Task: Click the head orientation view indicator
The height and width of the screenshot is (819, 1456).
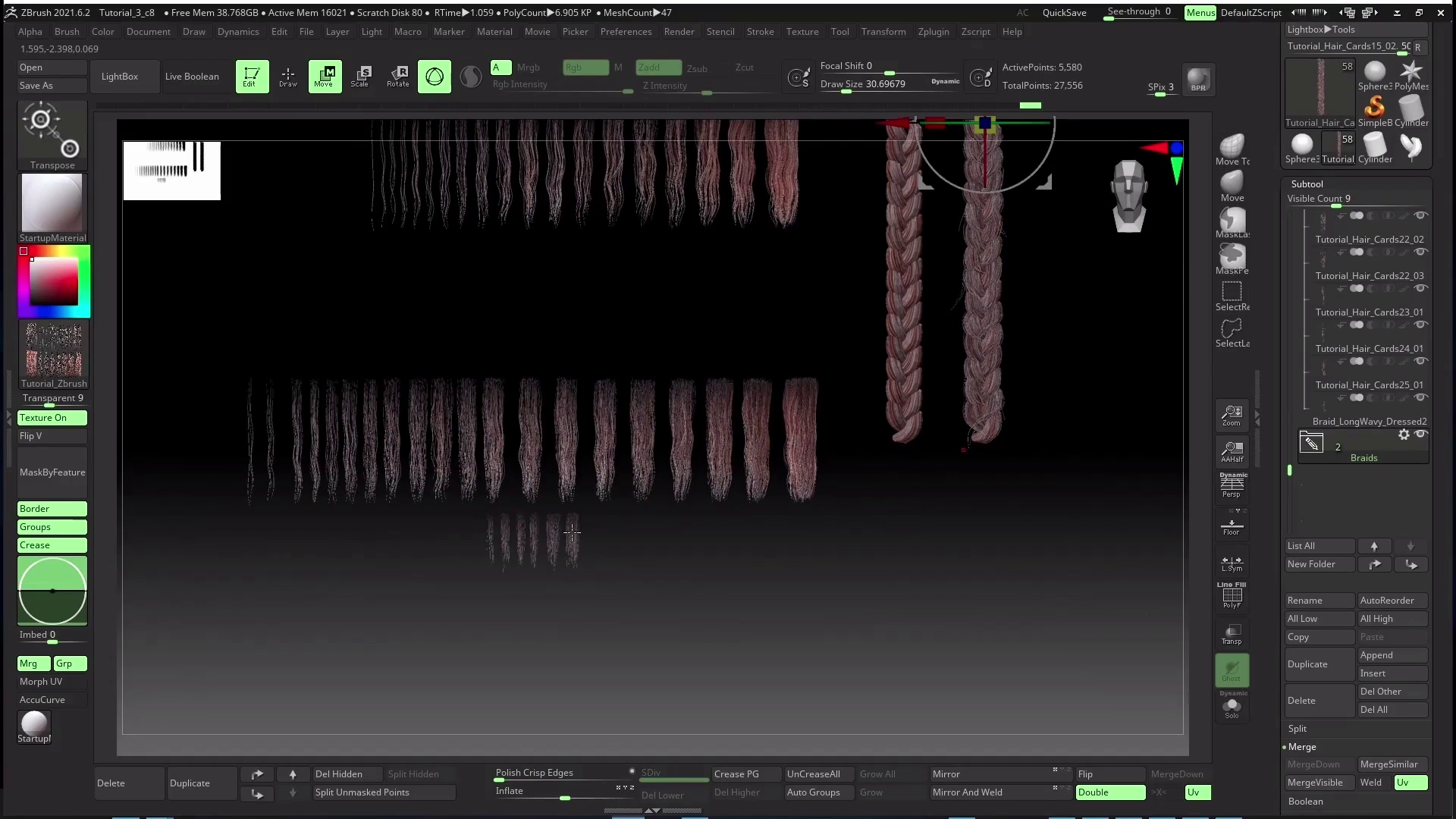Action: coord(1129,196)
